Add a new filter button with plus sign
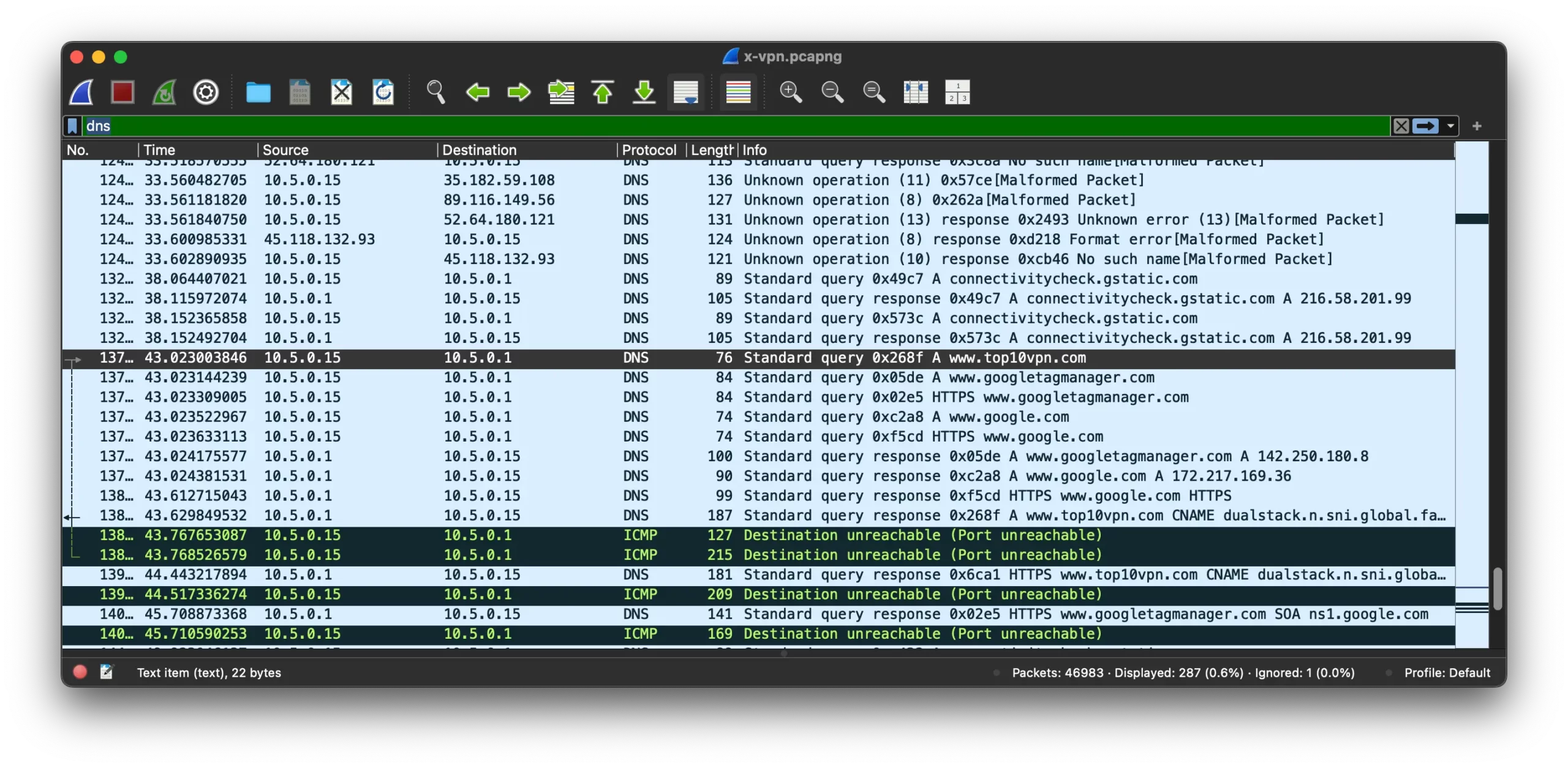 coord(1478,126)
